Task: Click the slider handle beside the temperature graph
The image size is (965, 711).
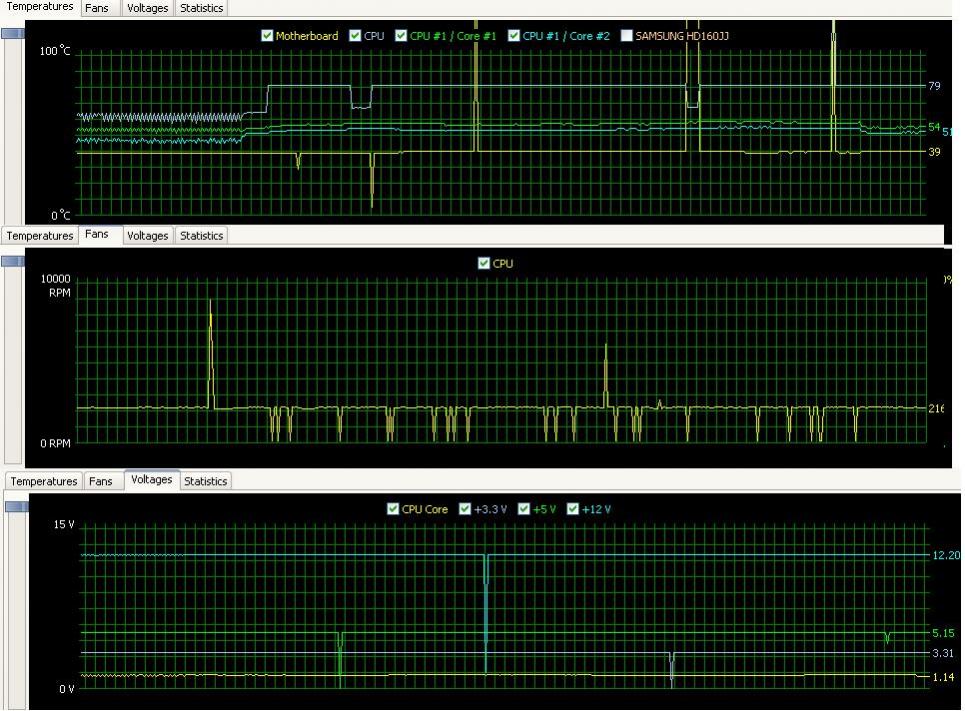Action: (x=13, y=33)
